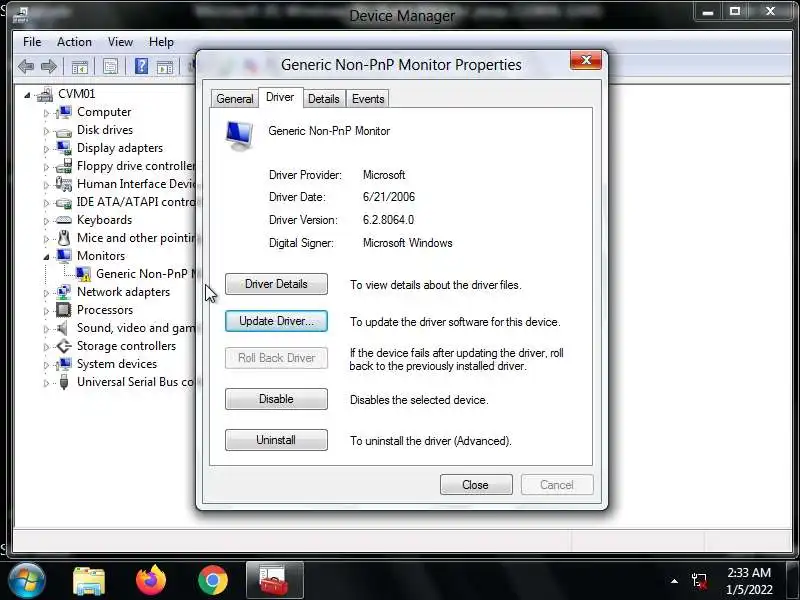Click the Forward arrow toolbar icon

coord(48,66)
